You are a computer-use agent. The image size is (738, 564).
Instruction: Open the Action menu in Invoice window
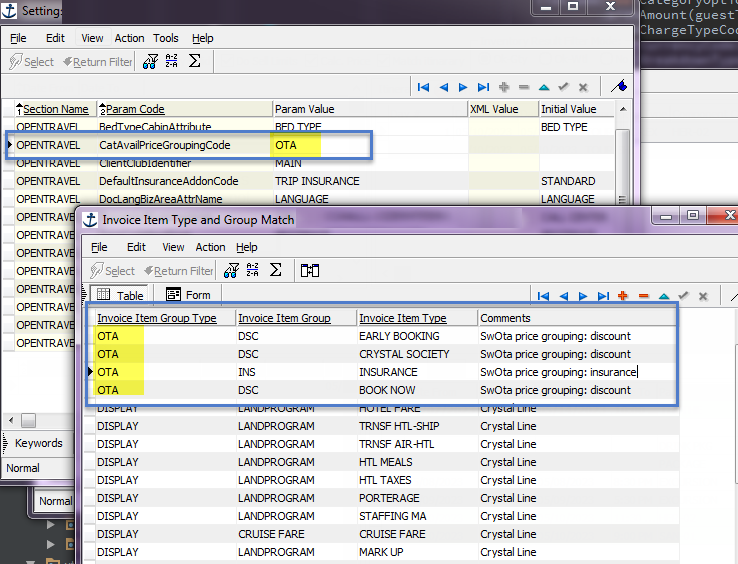(210, 247)
